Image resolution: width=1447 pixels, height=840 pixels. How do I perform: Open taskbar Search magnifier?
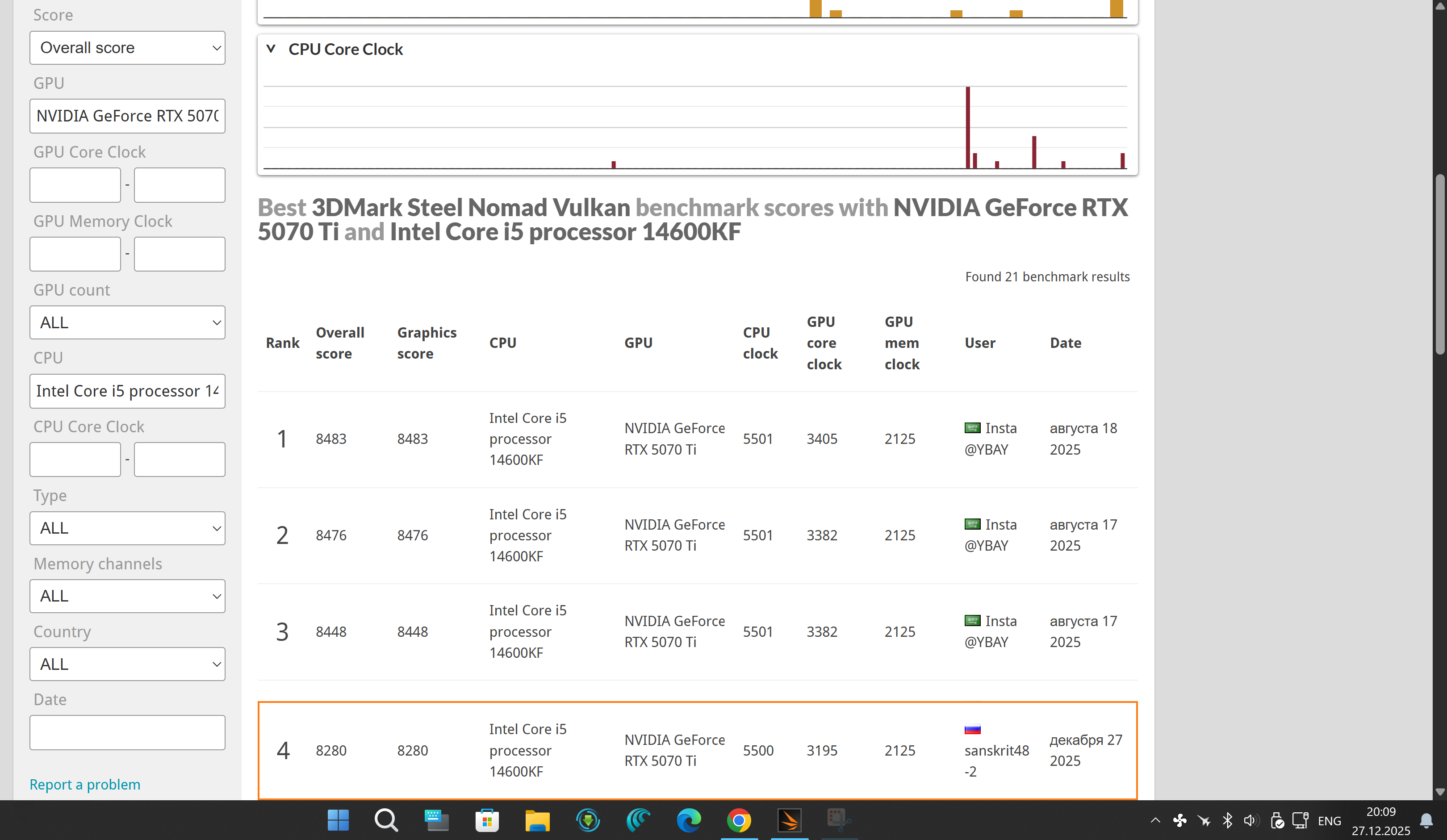pyautogui.click(x=386, y=820)
